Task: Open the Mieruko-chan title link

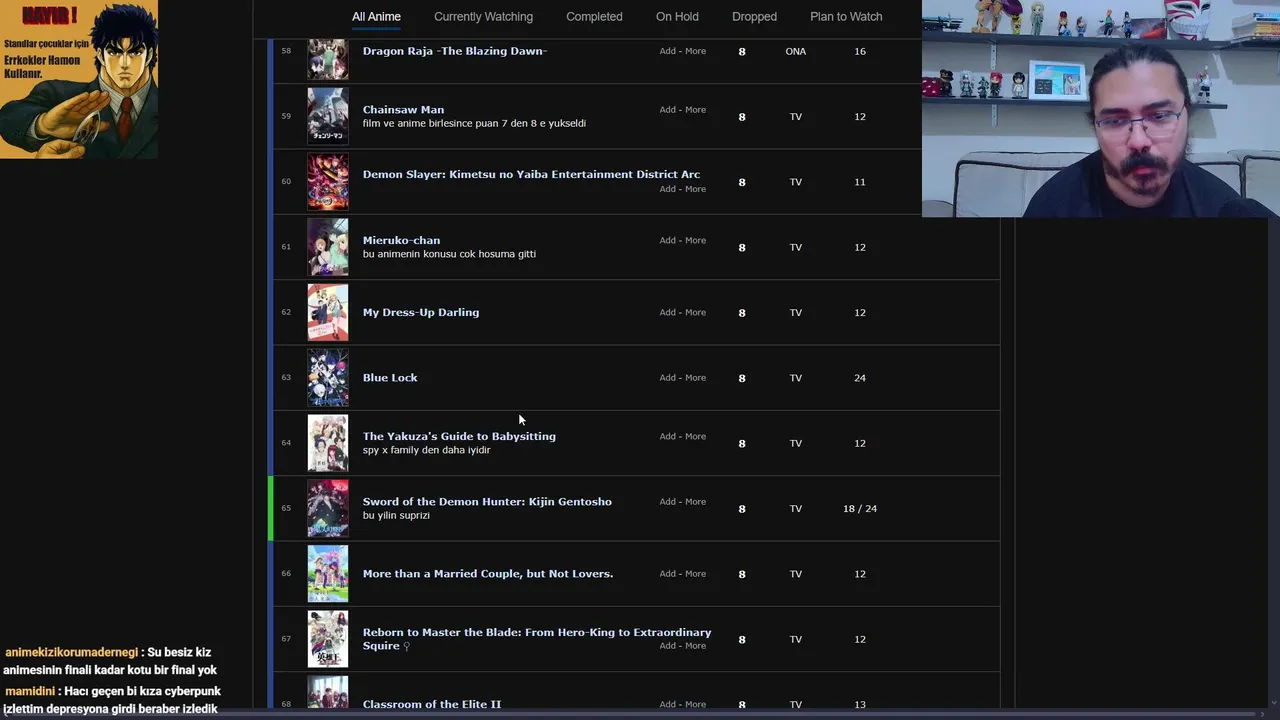Action: tap(401, 240)
